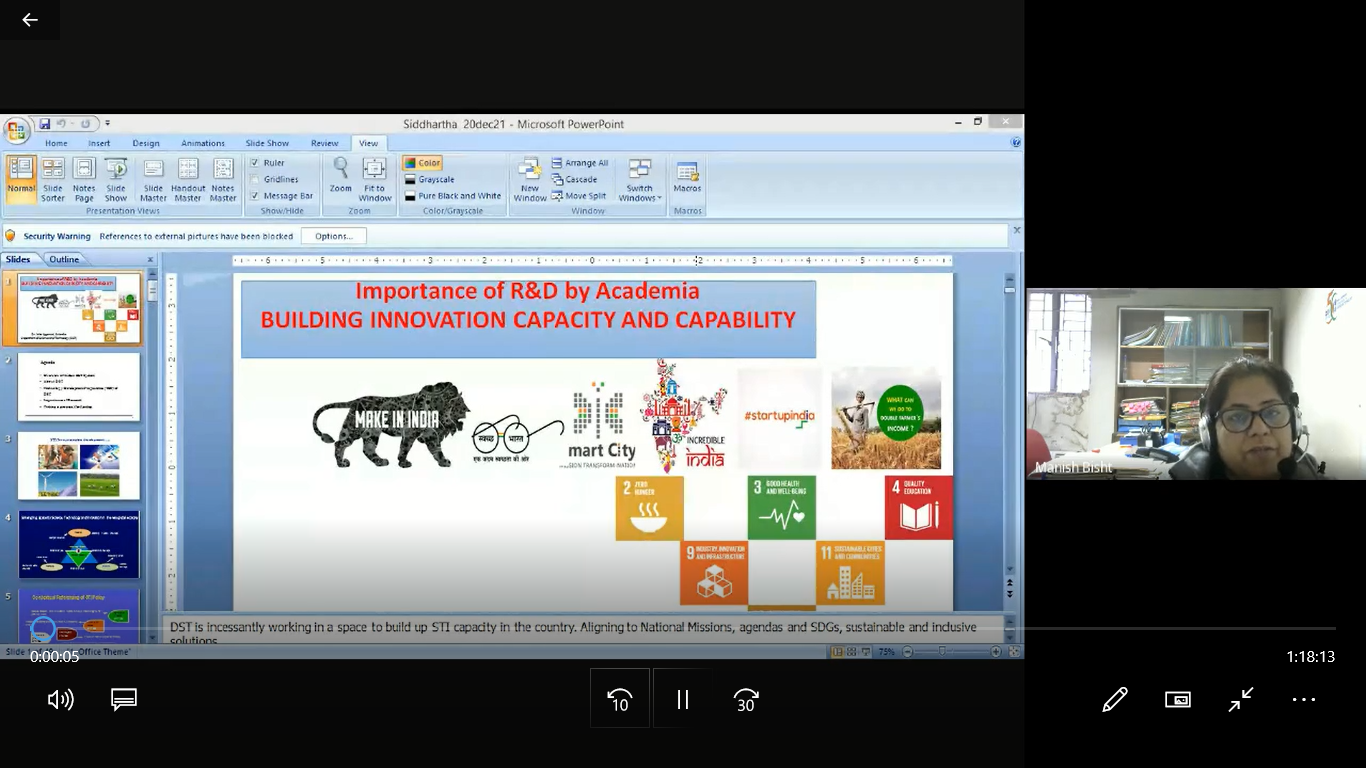Toggle the Ruler checkbox
Viewport: 1366px width, 768px height.
(255, 162)
